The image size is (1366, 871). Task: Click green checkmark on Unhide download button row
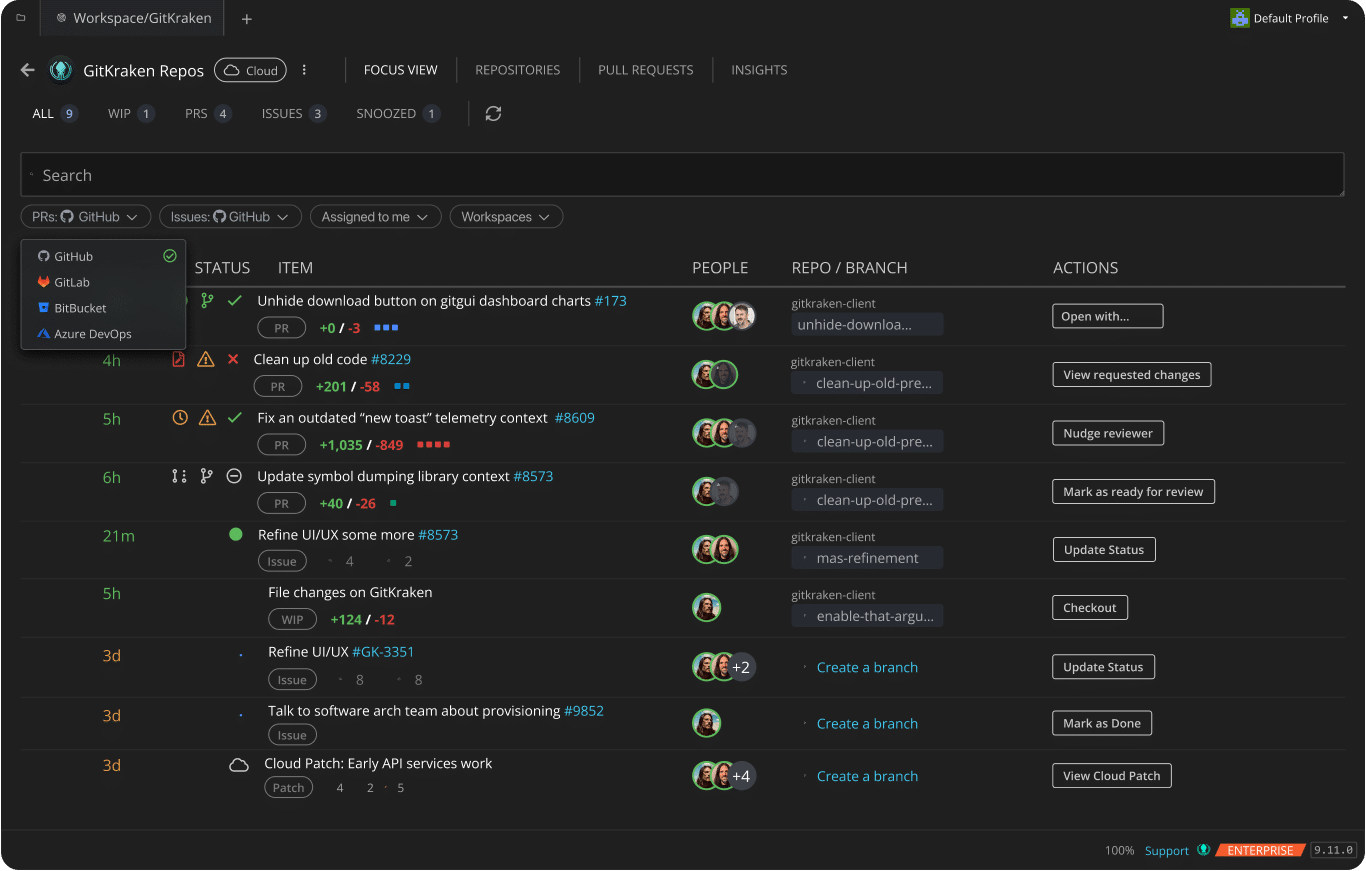(235, 300)
